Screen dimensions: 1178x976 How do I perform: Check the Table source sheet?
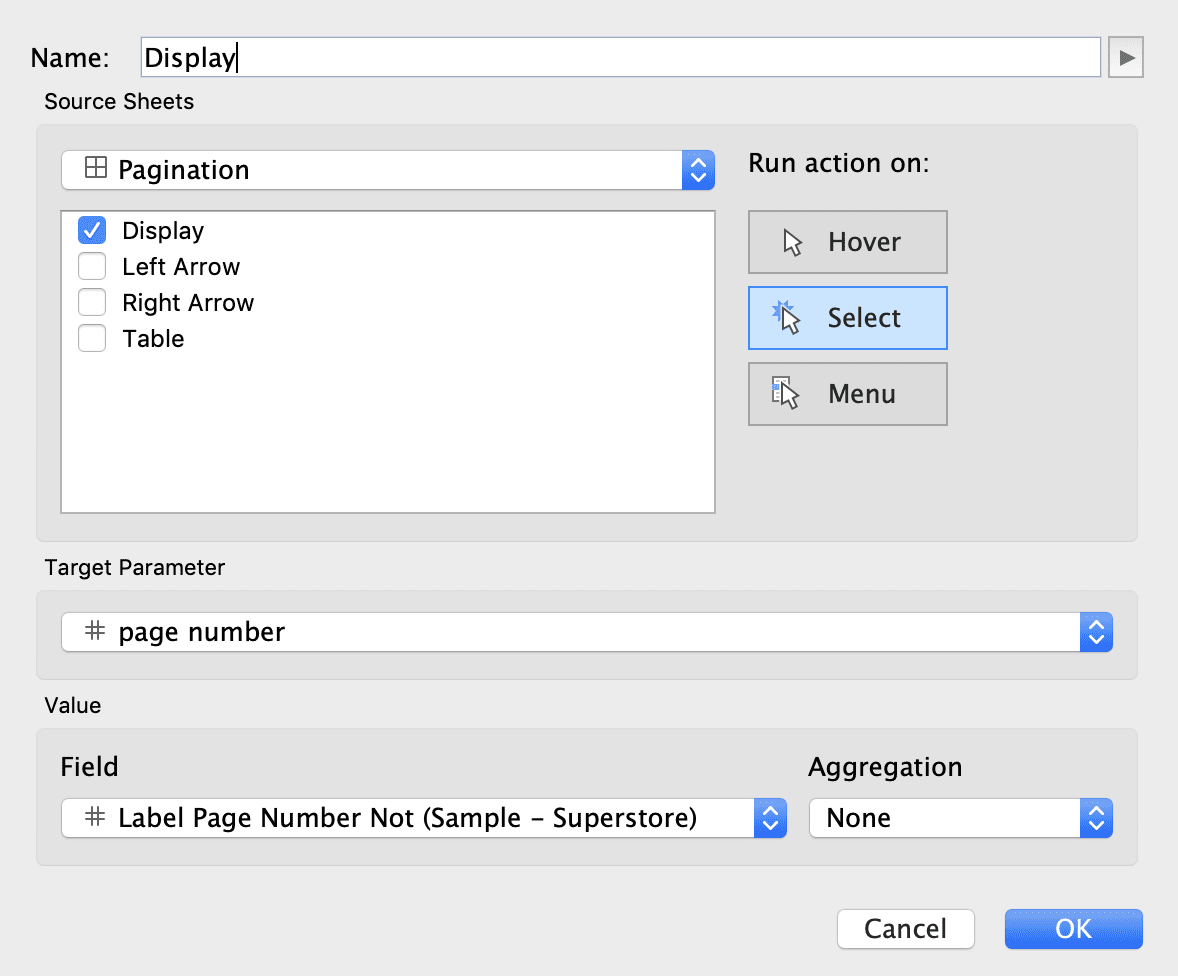92,338
